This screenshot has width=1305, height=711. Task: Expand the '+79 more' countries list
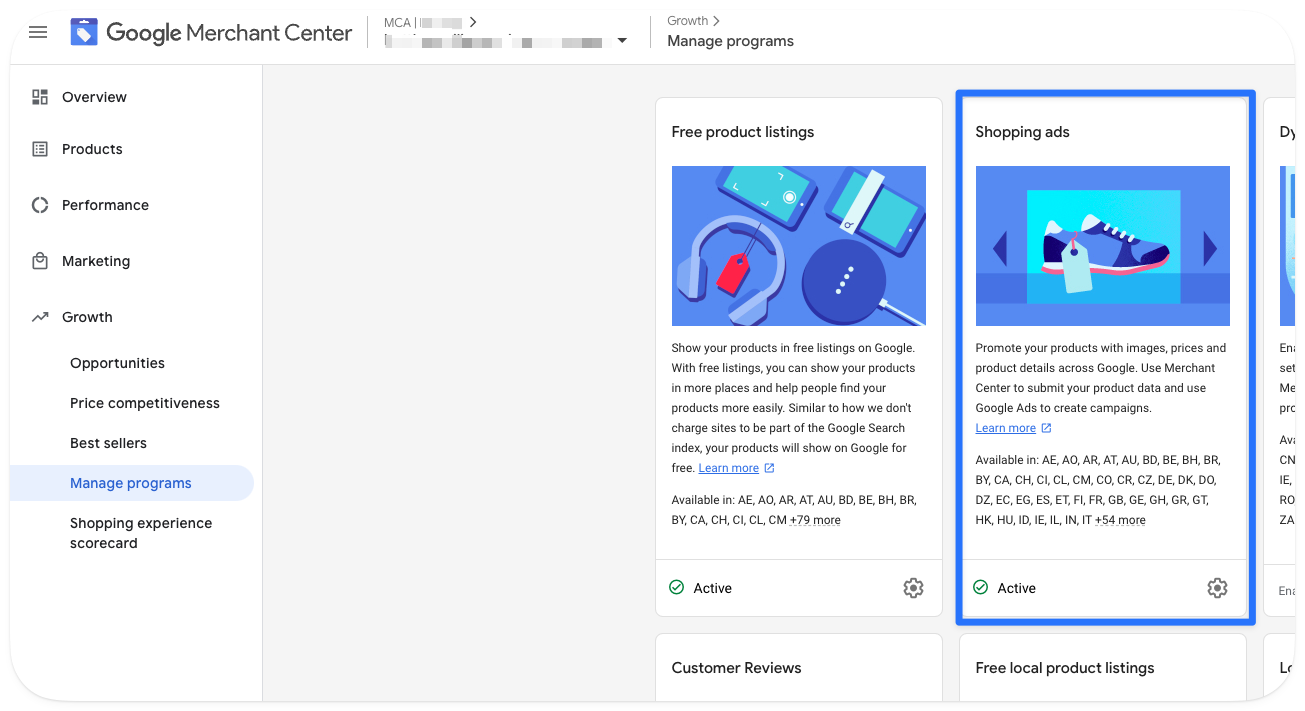(815, 520)
